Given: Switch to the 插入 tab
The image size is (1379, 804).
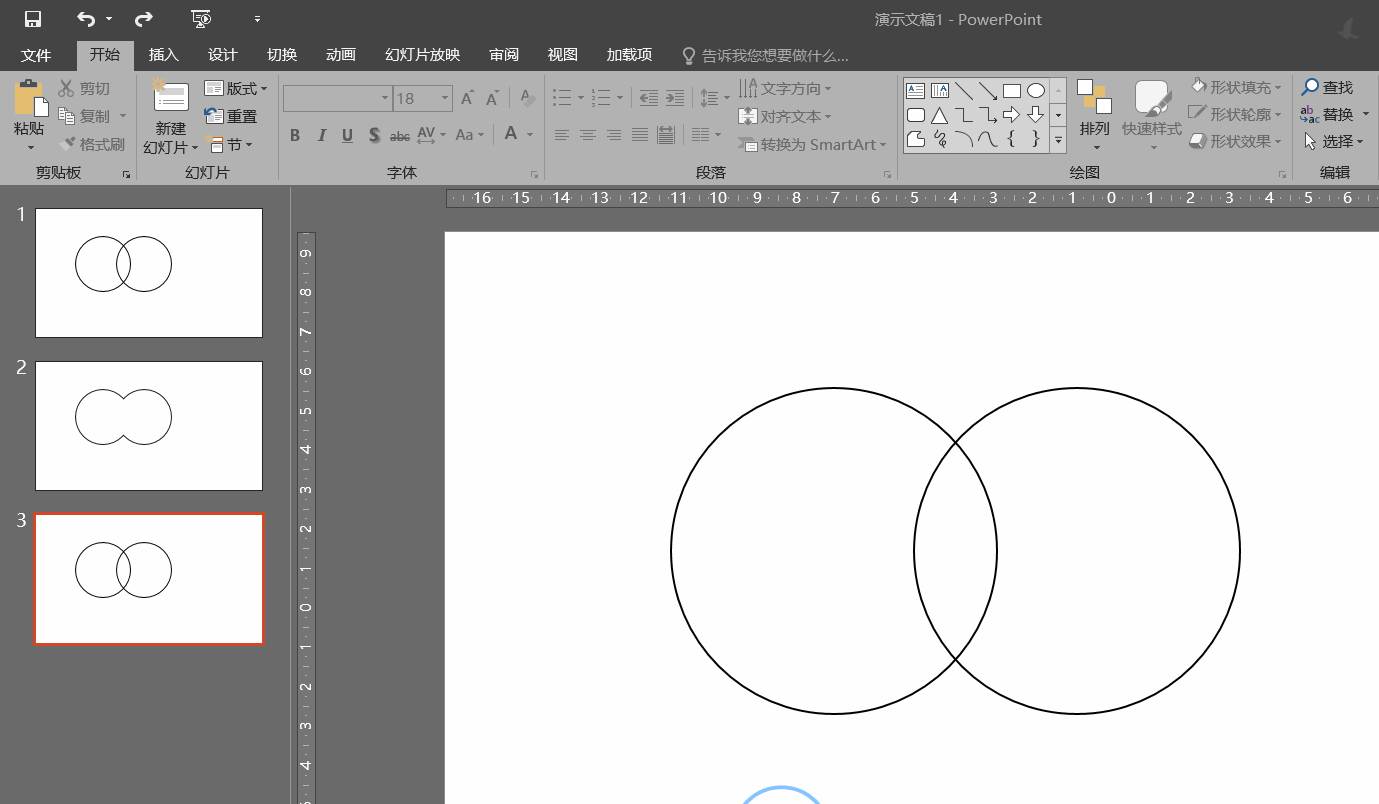Looking at the screenshot, I should (163, 55).
